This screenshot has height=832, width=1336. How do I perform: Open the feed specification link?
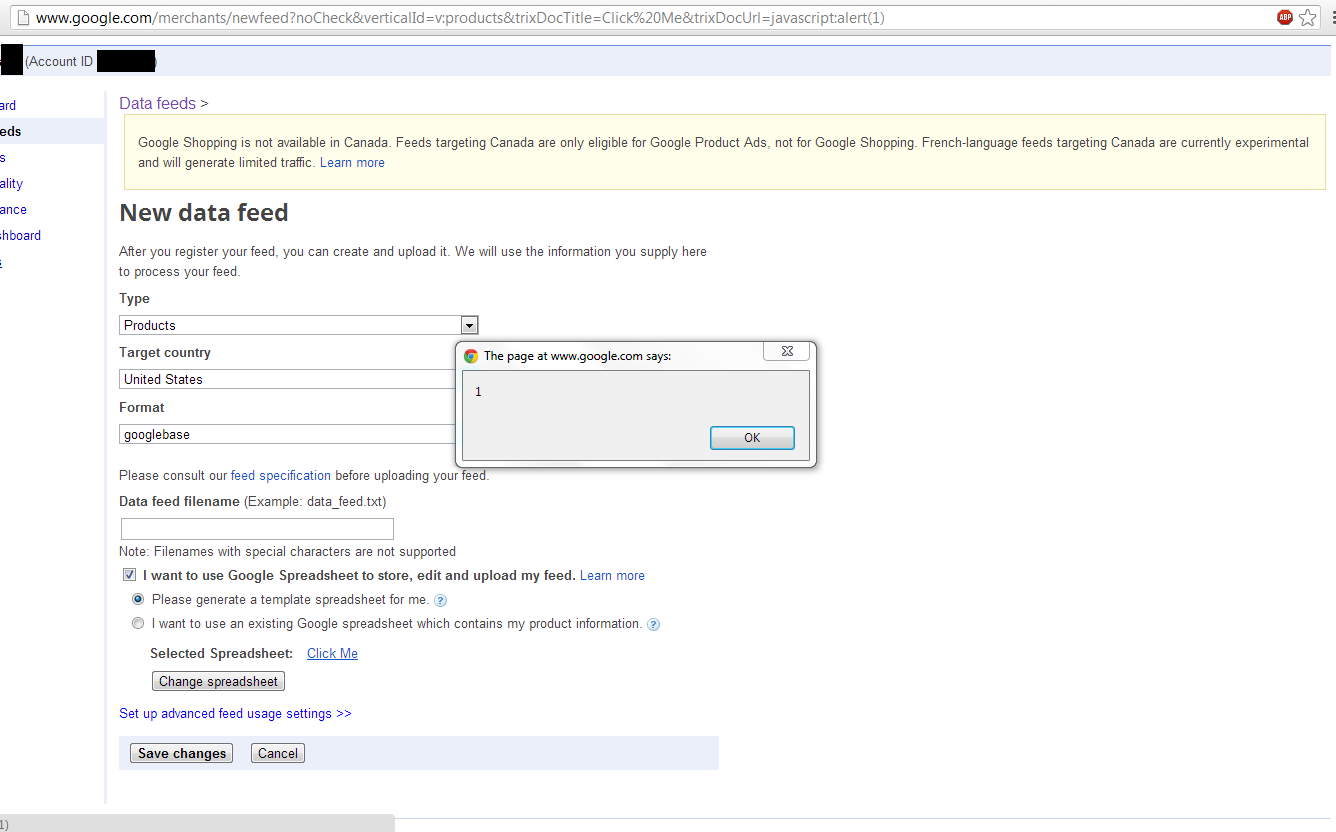tap(281, 475)
